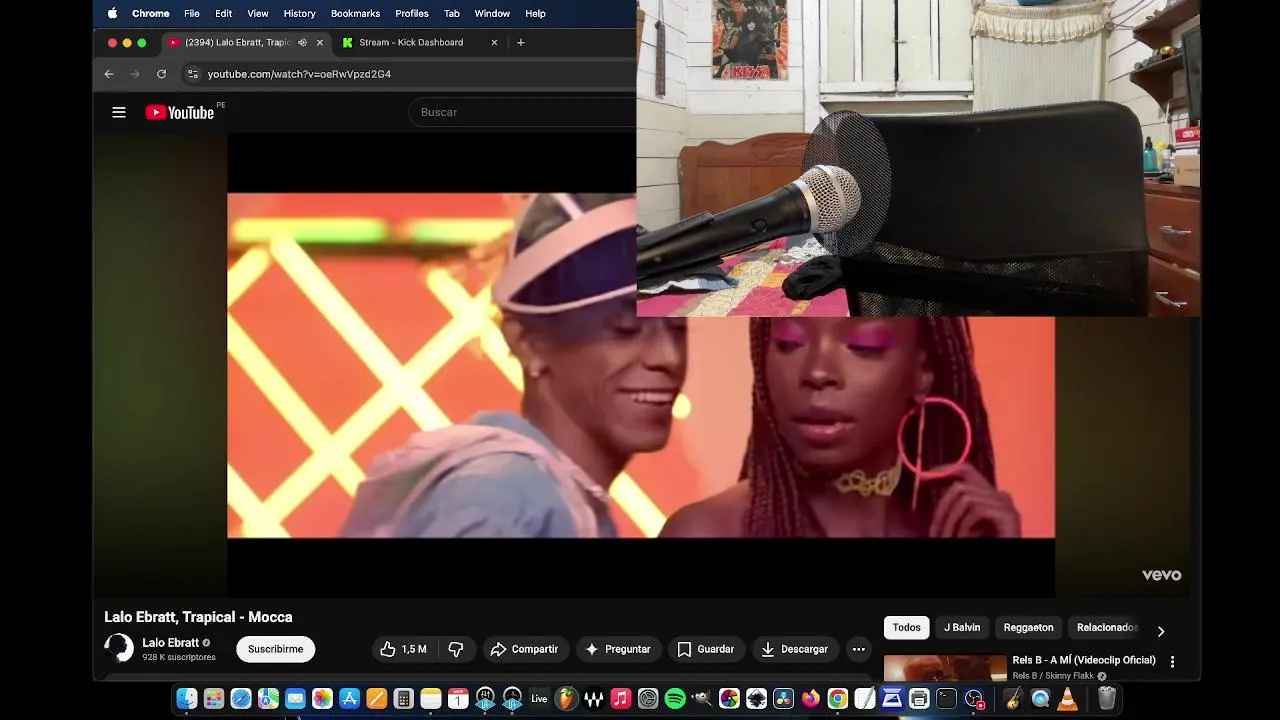The image size is (1280, 720).
Task: Open more actions three-dot button under video
Action: 858,649
